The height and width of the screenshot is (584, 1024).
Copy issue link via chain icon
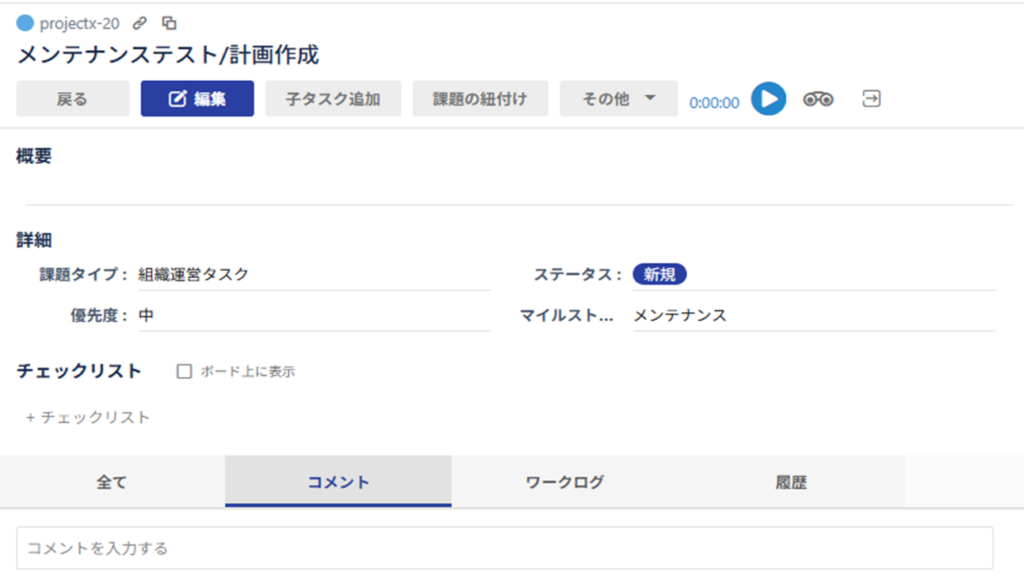coord(140,24)
